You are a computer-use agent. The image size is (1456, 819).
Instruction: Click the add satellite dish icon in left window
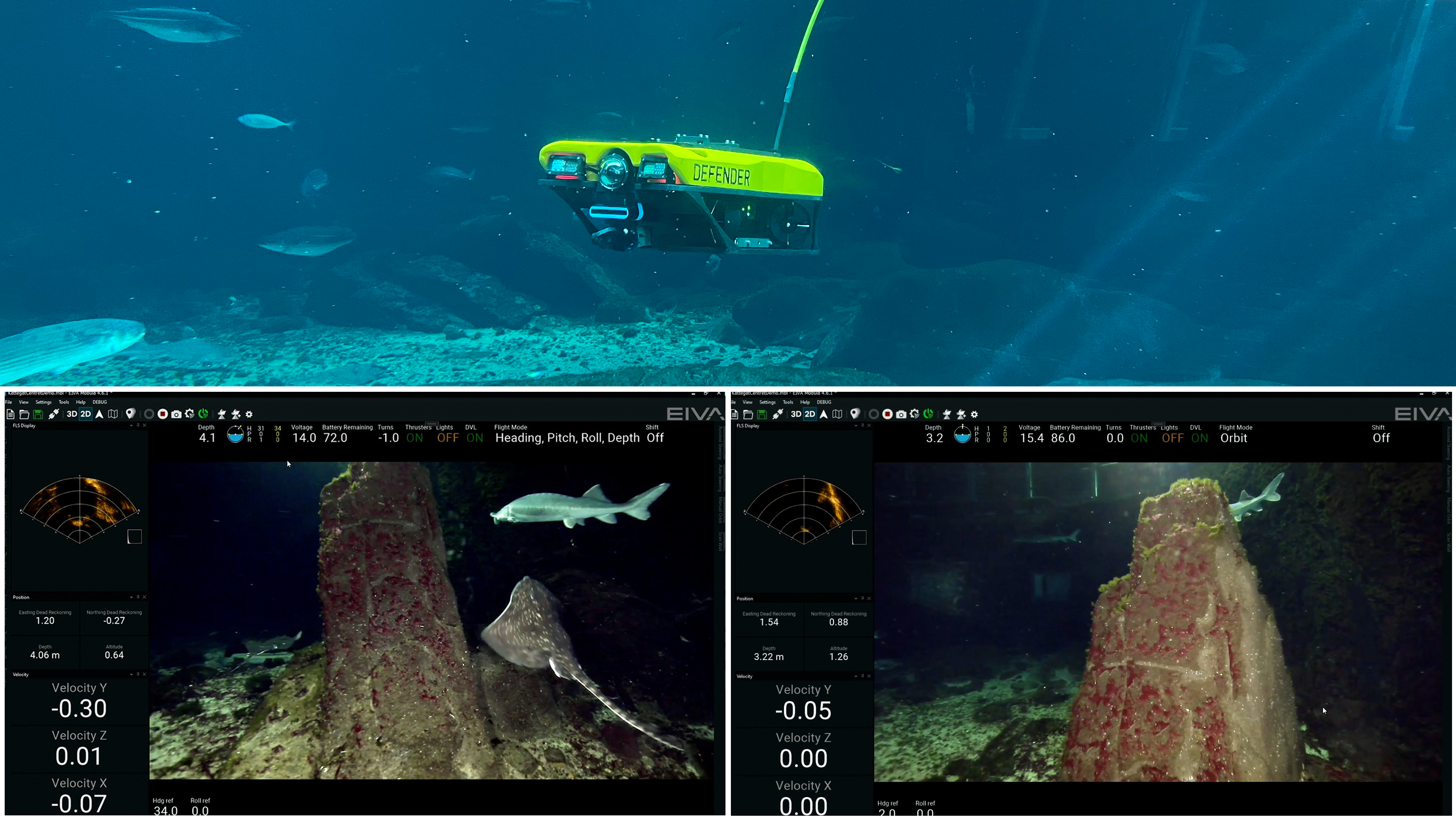236,414
